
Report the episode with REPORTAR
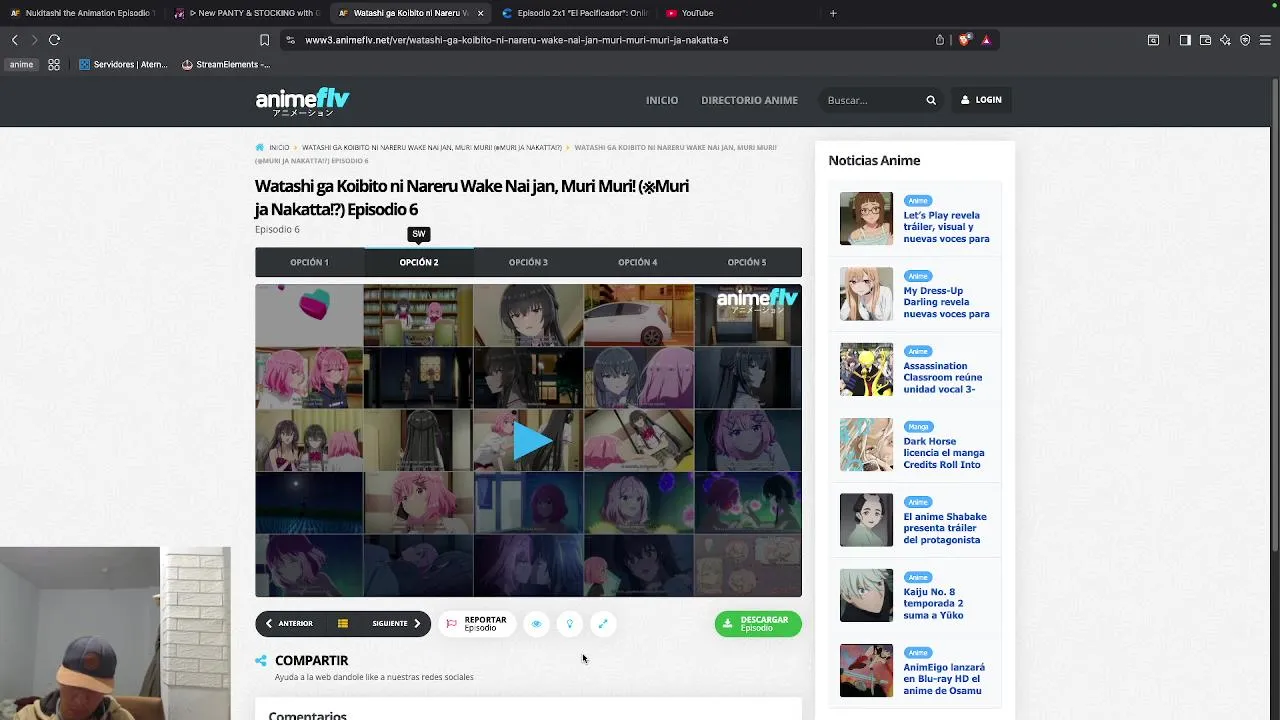point(477,623)
